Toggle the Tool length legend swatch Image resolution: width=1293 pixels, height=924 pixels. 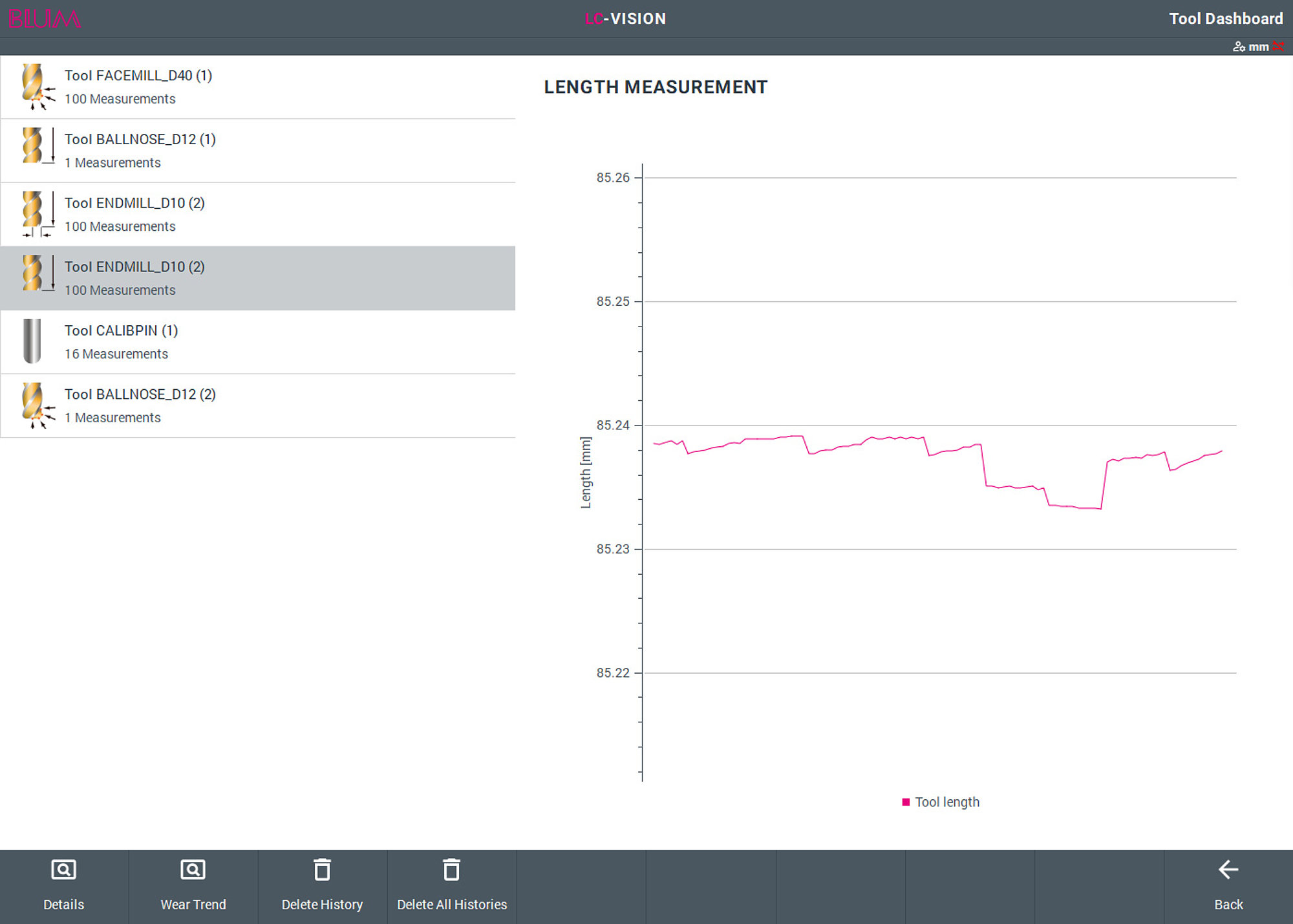click(906, 802)
